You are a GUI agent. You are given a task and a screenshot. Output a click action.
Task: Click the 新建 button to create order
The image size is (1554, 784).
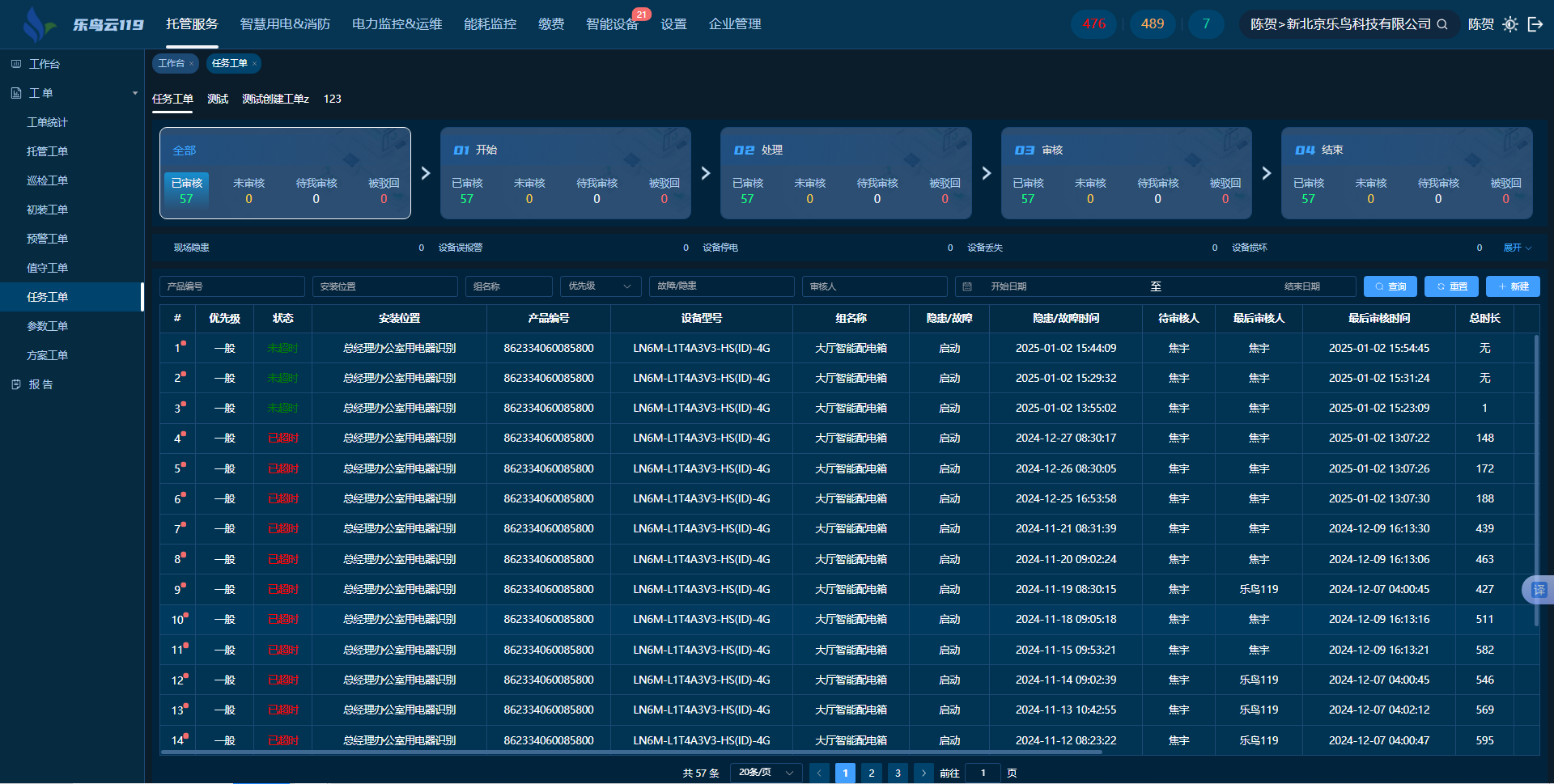tap(1512, 286)
